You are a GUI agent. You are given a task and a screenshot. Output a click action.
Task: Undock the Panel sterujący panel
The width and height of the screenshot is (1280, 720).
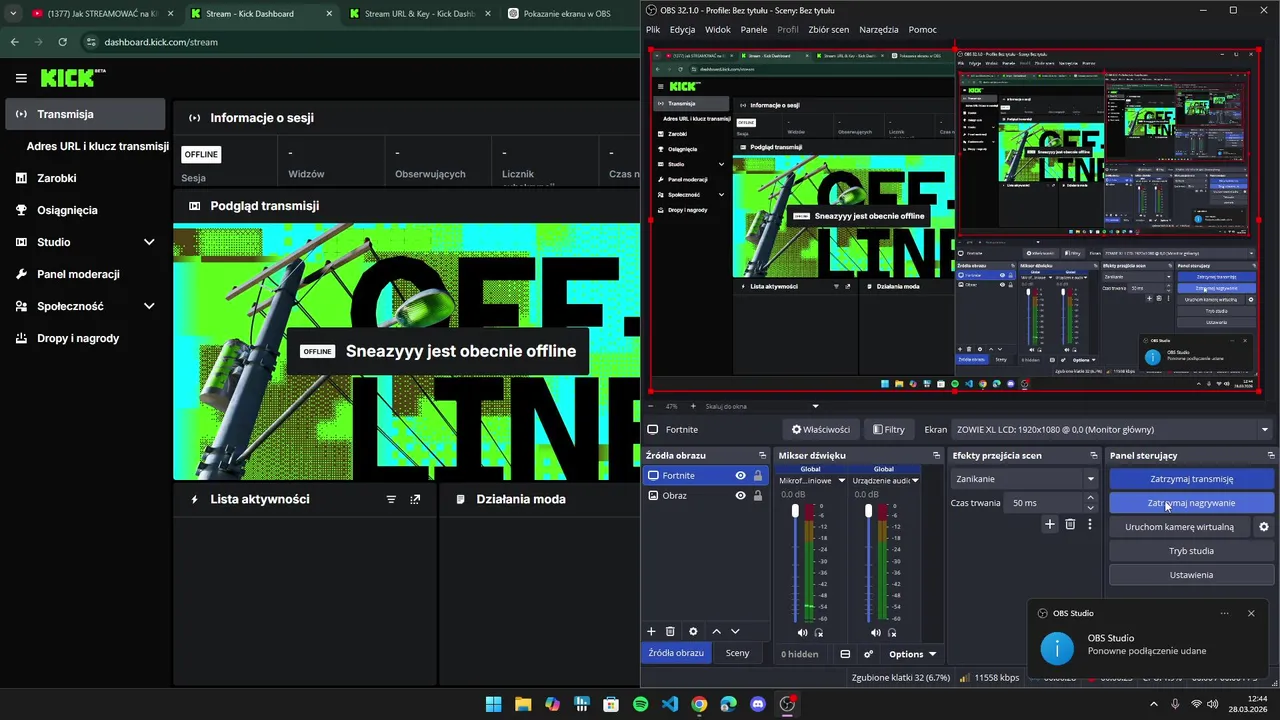(1269, 455)
